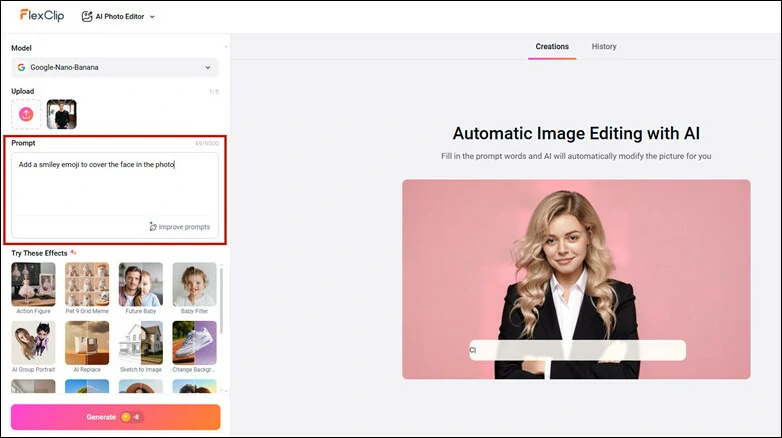The height and width of the screenshot is (438, 782).
Task: Click the Generate button
Action: coord(116,417)
